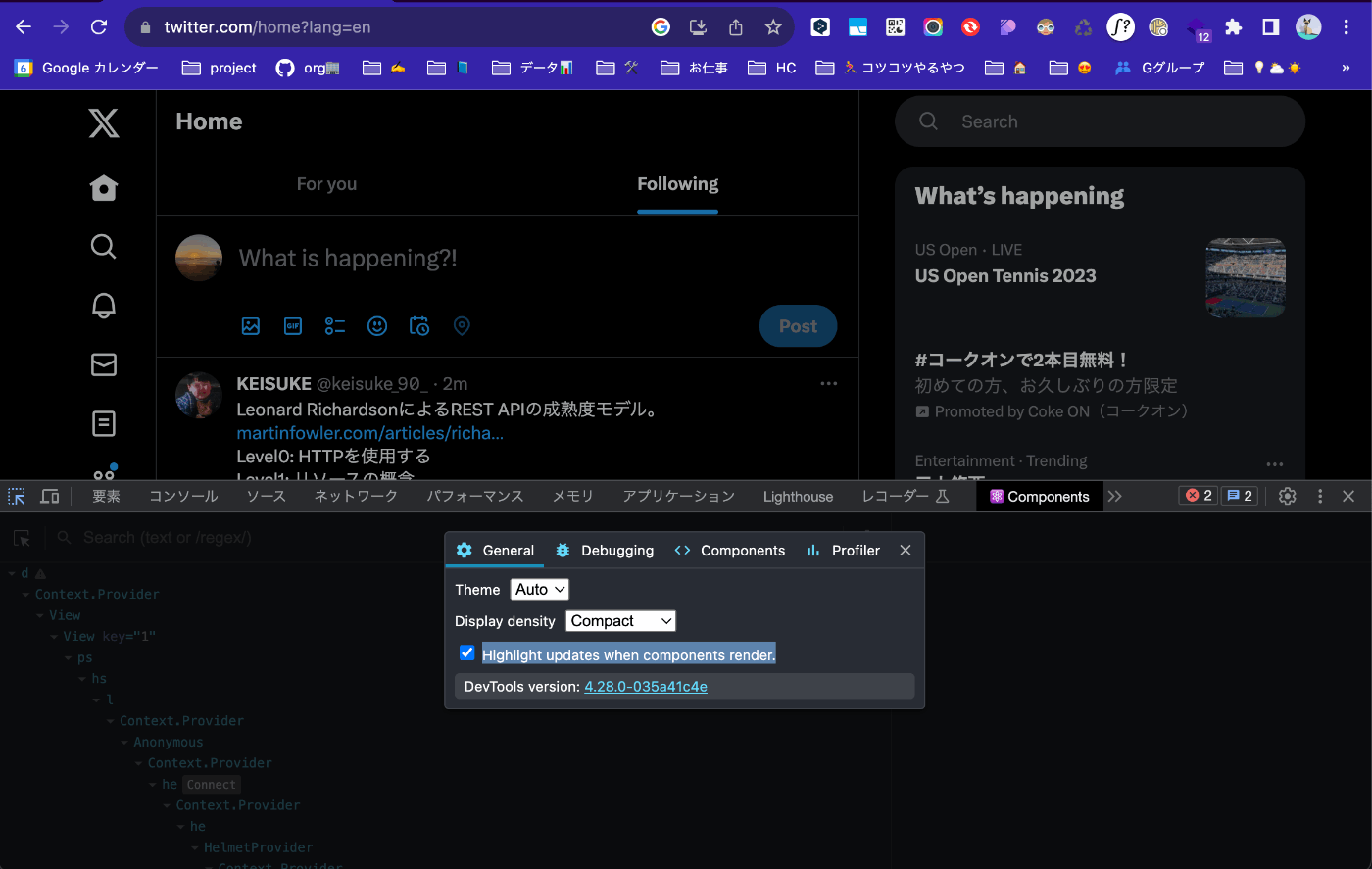Uncheck Highlight updates when components render
Screen dimensions: 1372x869
(467, 652)
